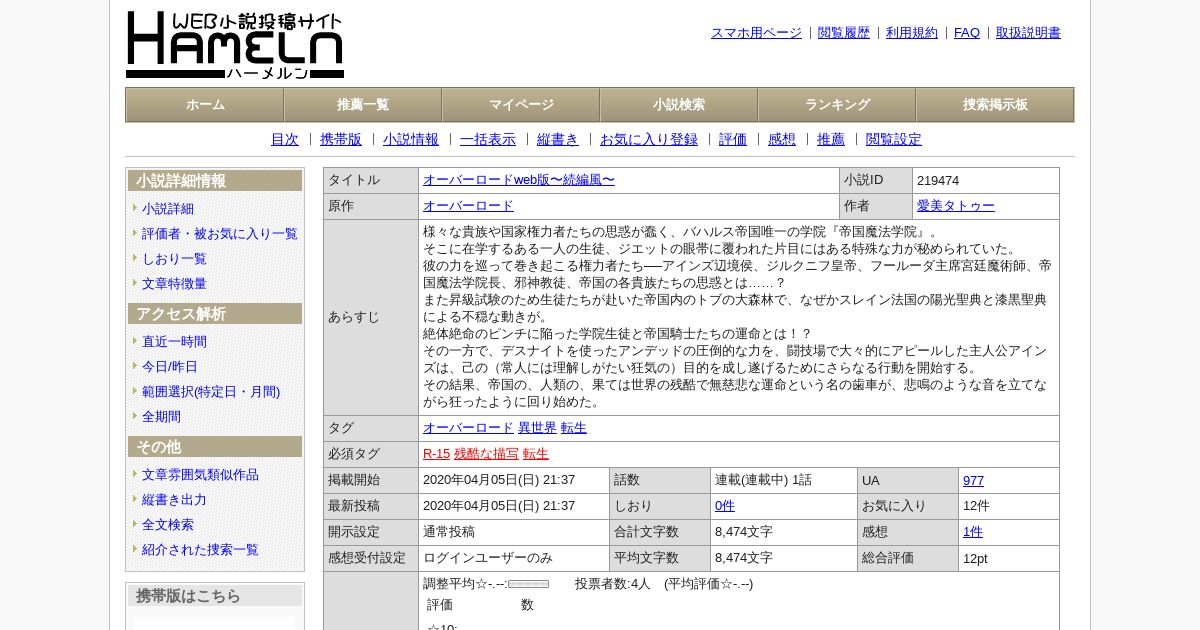Open 範囲選択(特定日・月間) access analysis

211,392
